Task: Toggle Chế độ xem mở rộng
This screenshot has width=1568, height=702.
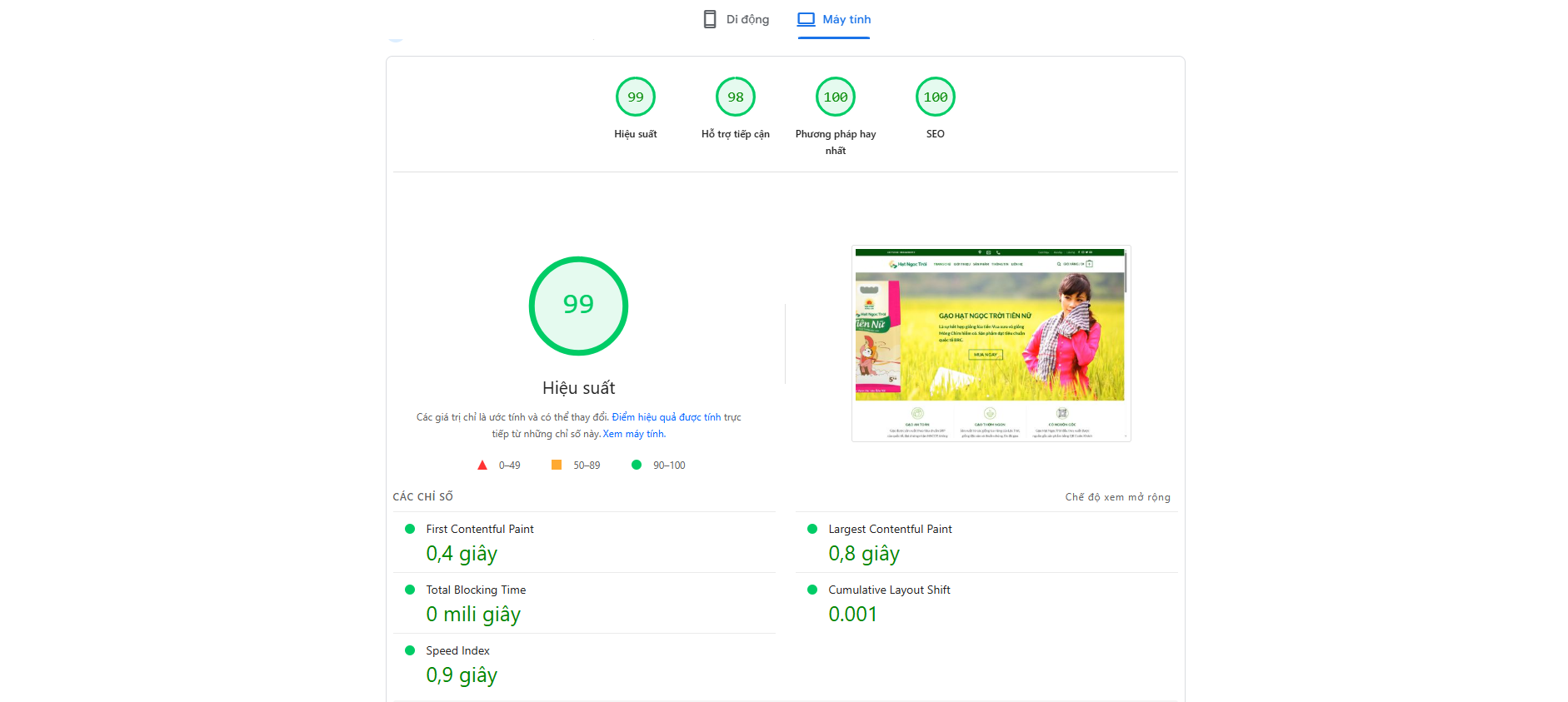Action: 1117,497
